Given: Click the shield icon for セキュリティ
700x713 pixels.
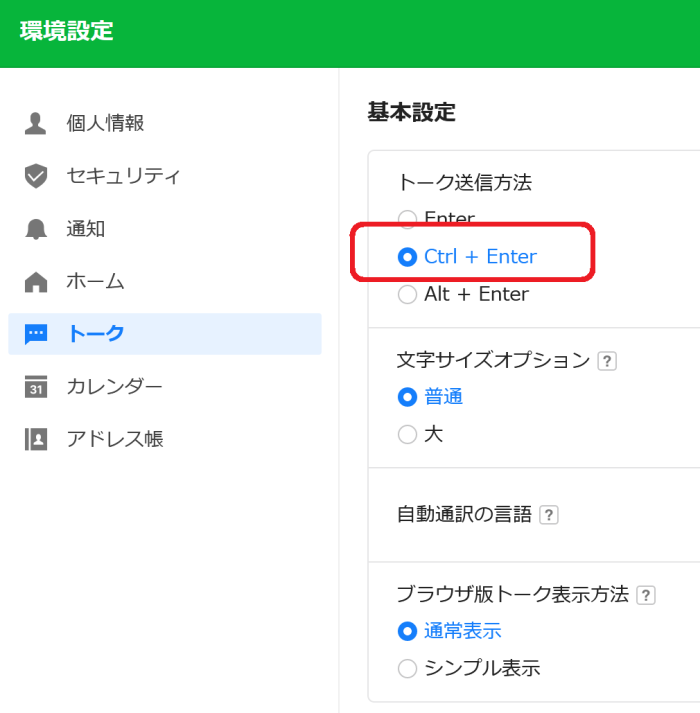Looking at the screenshot, I should tap(35, 176).
